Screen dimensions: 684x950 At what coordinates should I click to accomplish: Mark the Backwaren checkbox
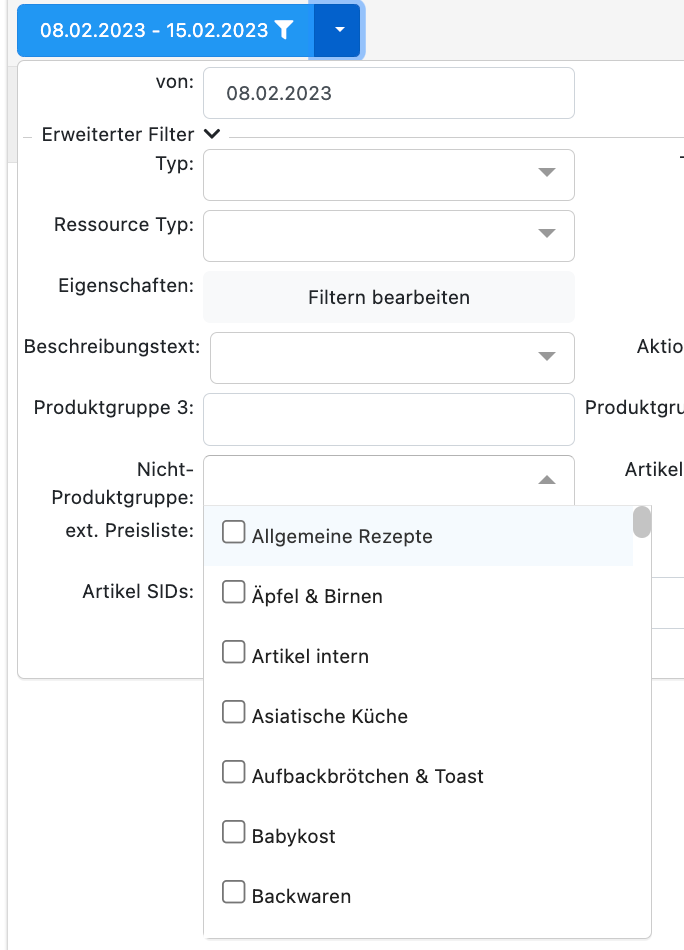[x=233, y=893]
